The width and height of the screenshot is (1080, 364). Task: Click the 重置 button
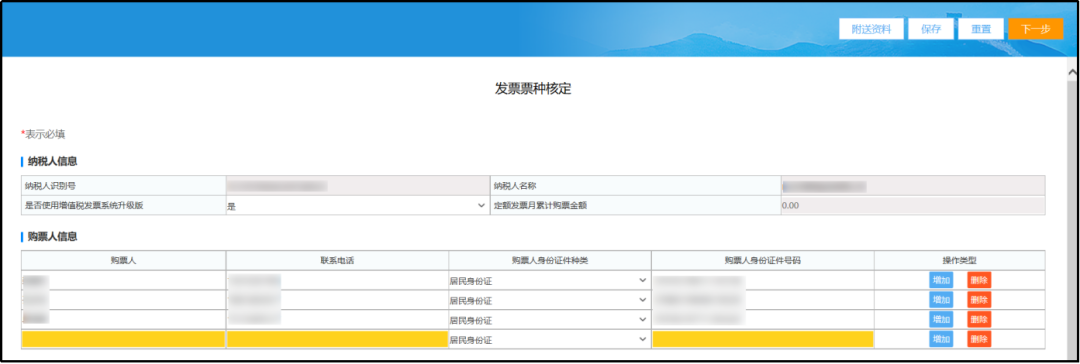click(x=981, y=30)
